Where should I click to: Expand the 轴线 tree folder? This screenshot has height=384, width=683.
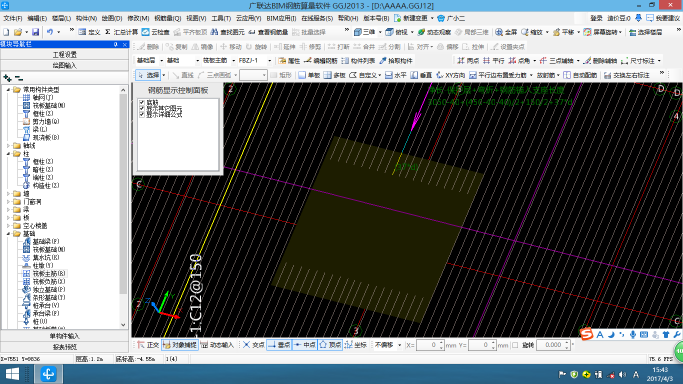(8, 146)
